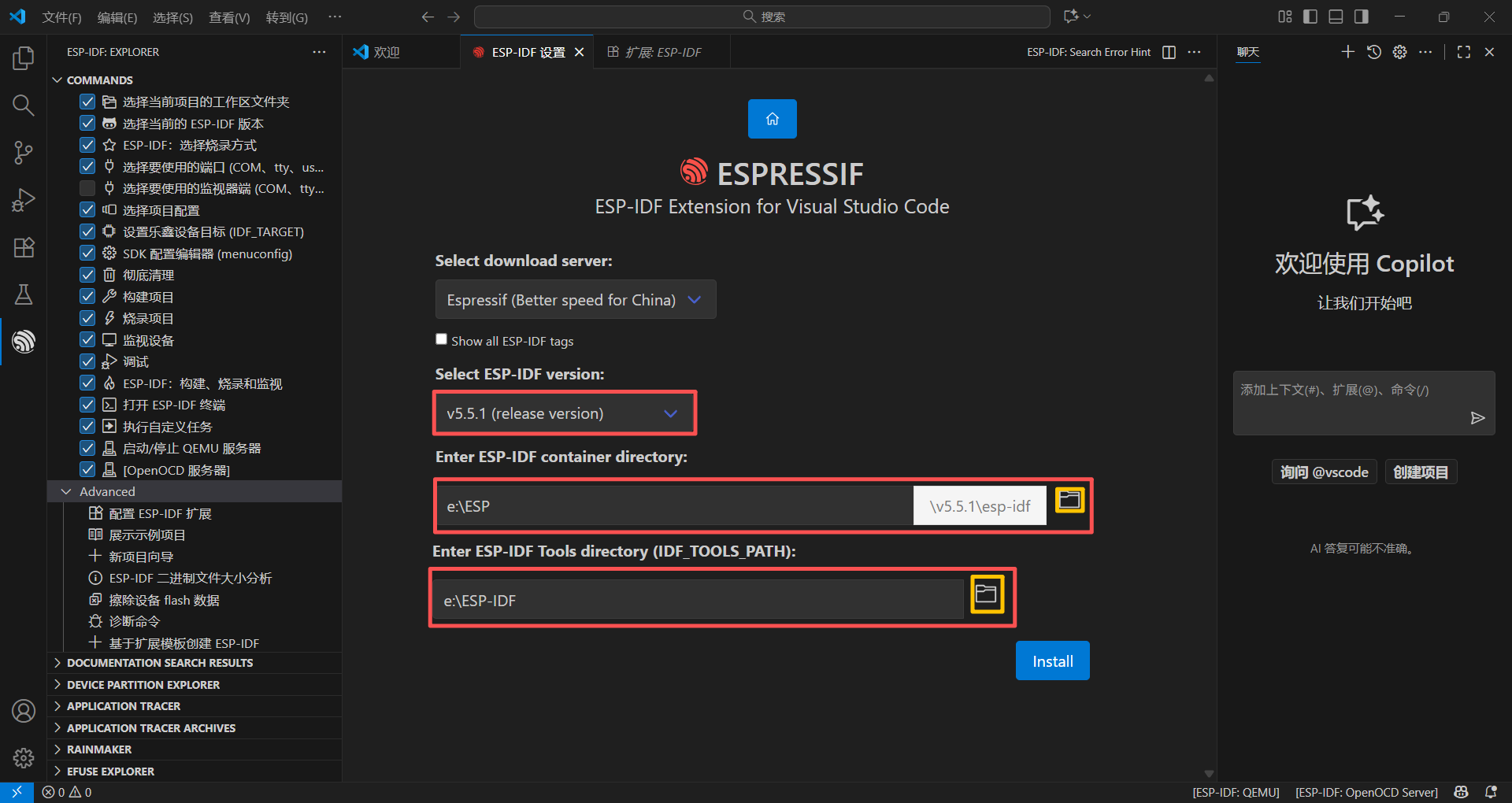This screenshot has height=803, width=1512.
Task: Focus the Copilot chat input box
Action: (1364, 403)
